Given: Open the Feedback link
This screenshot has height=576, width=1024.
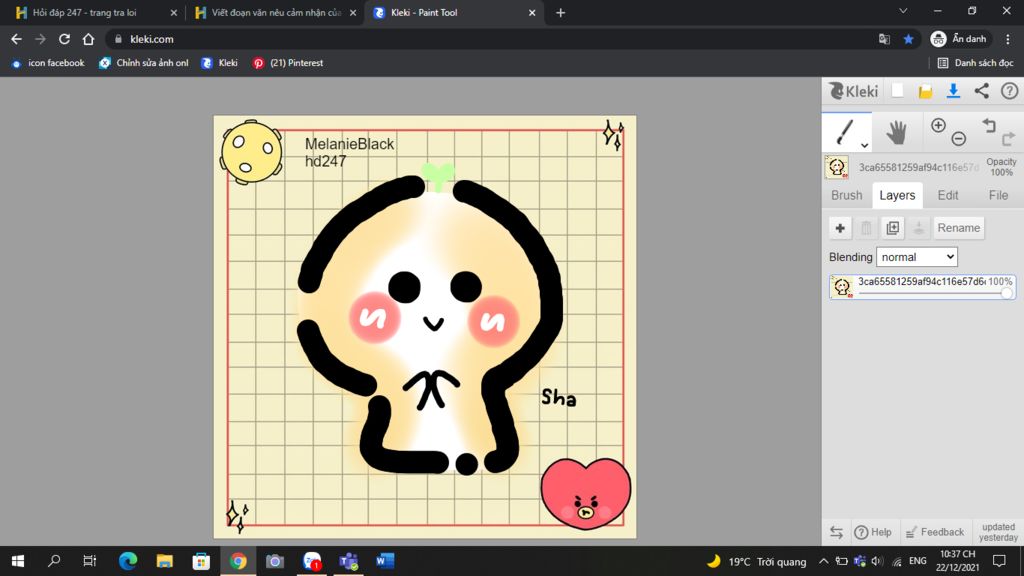Looking at the screenshot, I should tap(935, 532).
